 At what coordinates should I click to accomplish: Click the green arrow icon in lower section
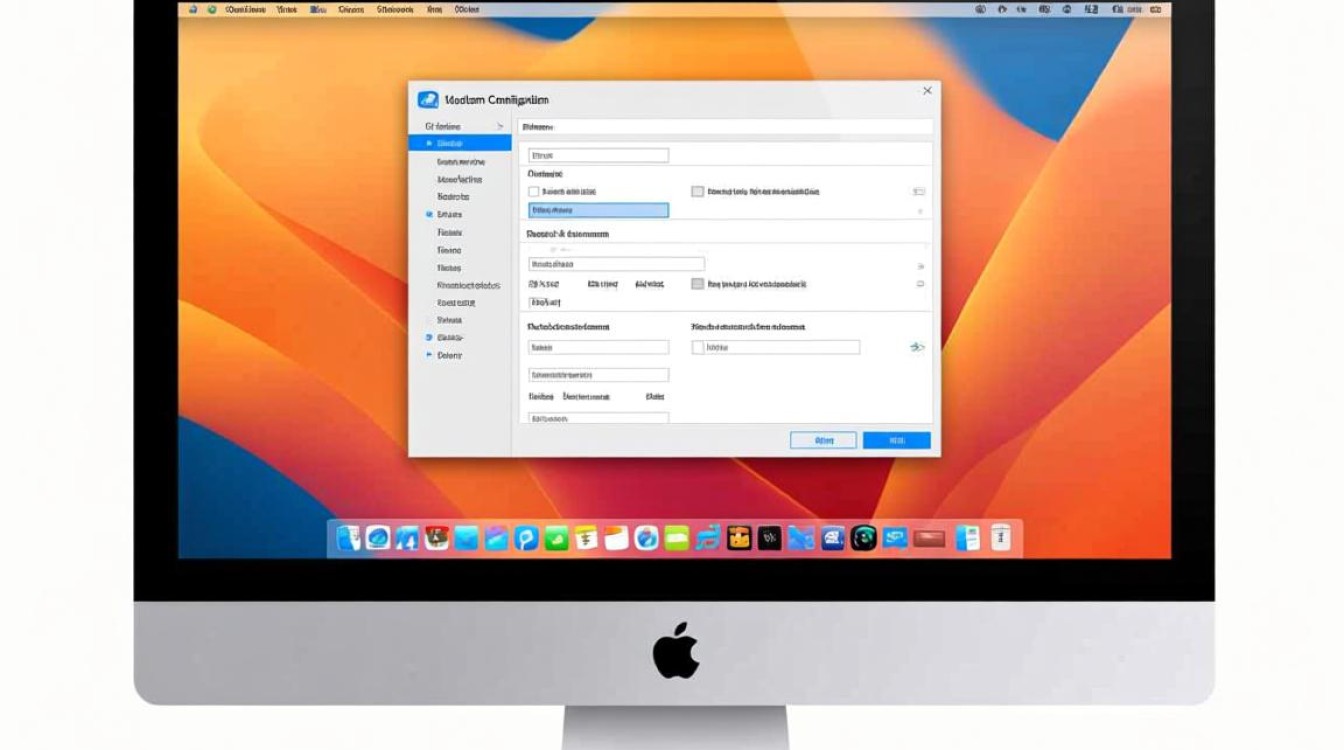pos(917,347)
